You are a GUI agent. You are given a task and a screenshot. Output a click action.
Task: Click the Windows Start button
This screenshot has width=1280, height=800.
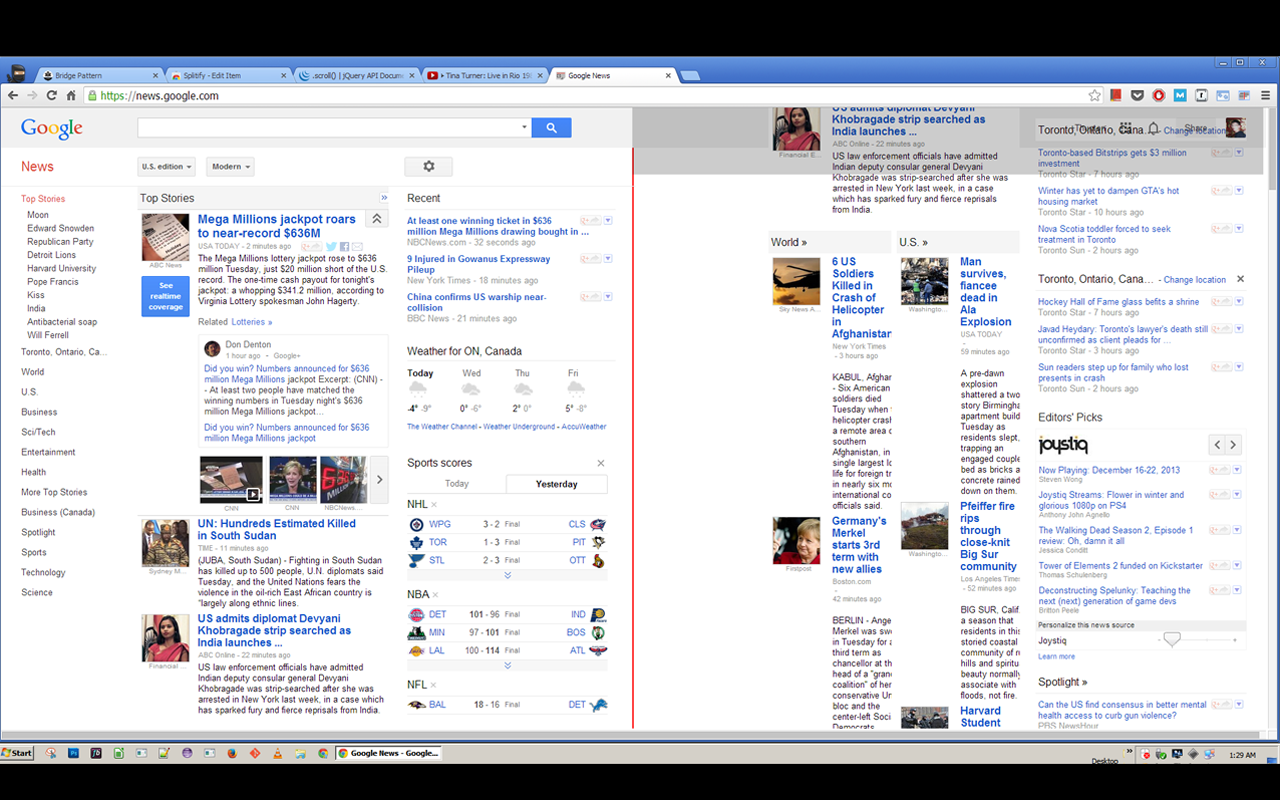17,753
